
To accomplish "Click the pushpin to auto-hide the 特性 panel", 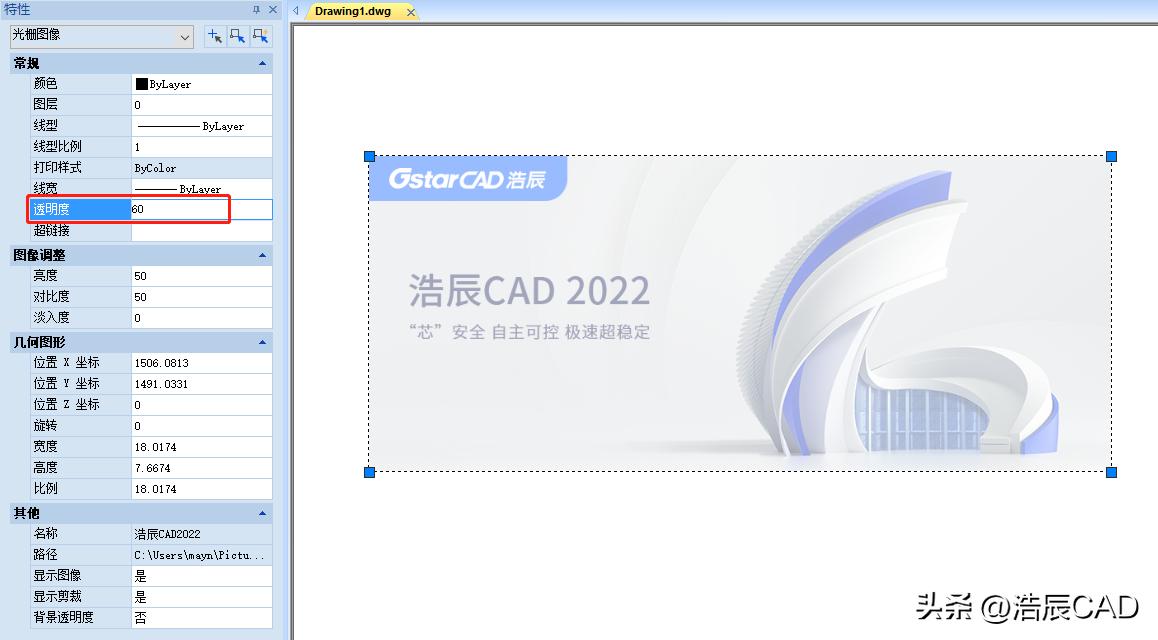I will tap(257, 10).
